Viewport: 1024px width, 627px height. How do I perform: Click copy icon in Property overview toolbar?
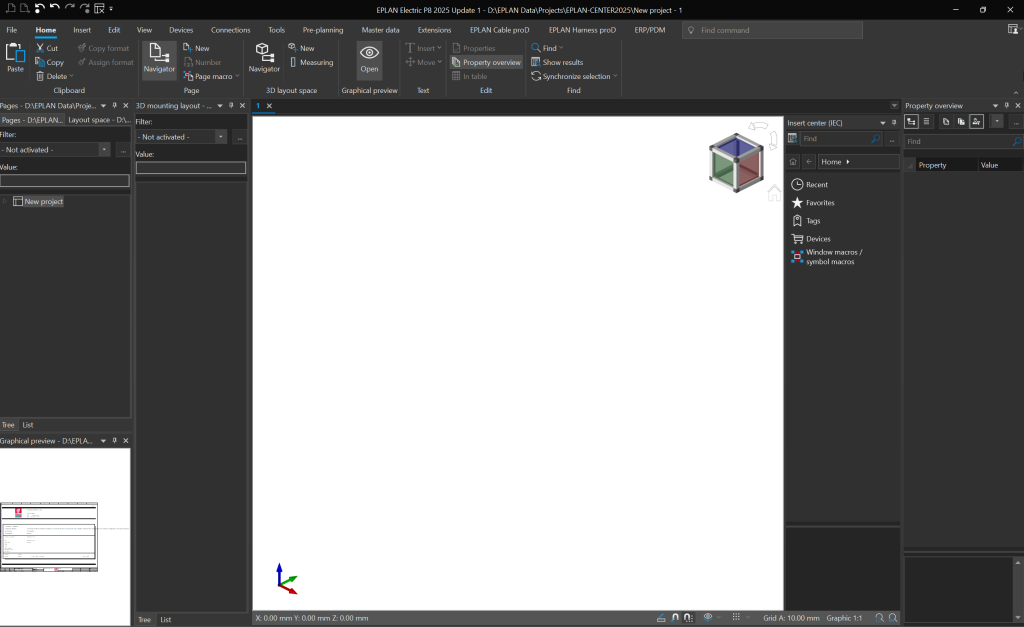[946, 121]
